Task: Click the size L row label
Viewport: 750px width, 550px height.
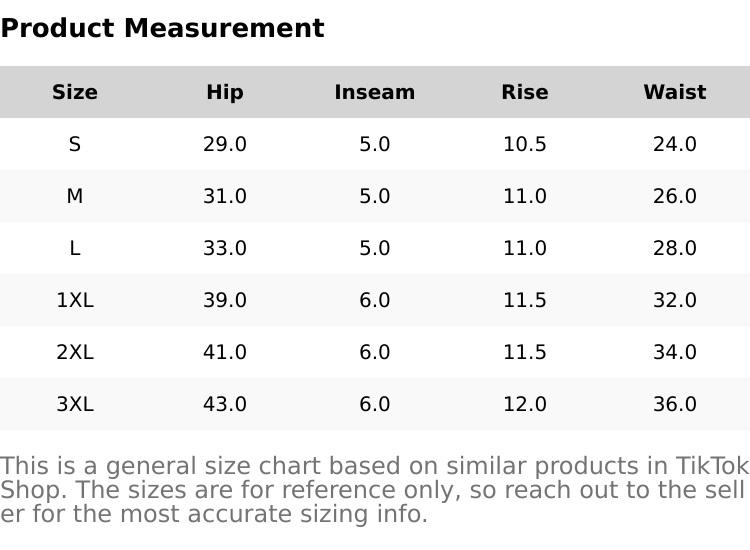Action: tap(75, 248)
